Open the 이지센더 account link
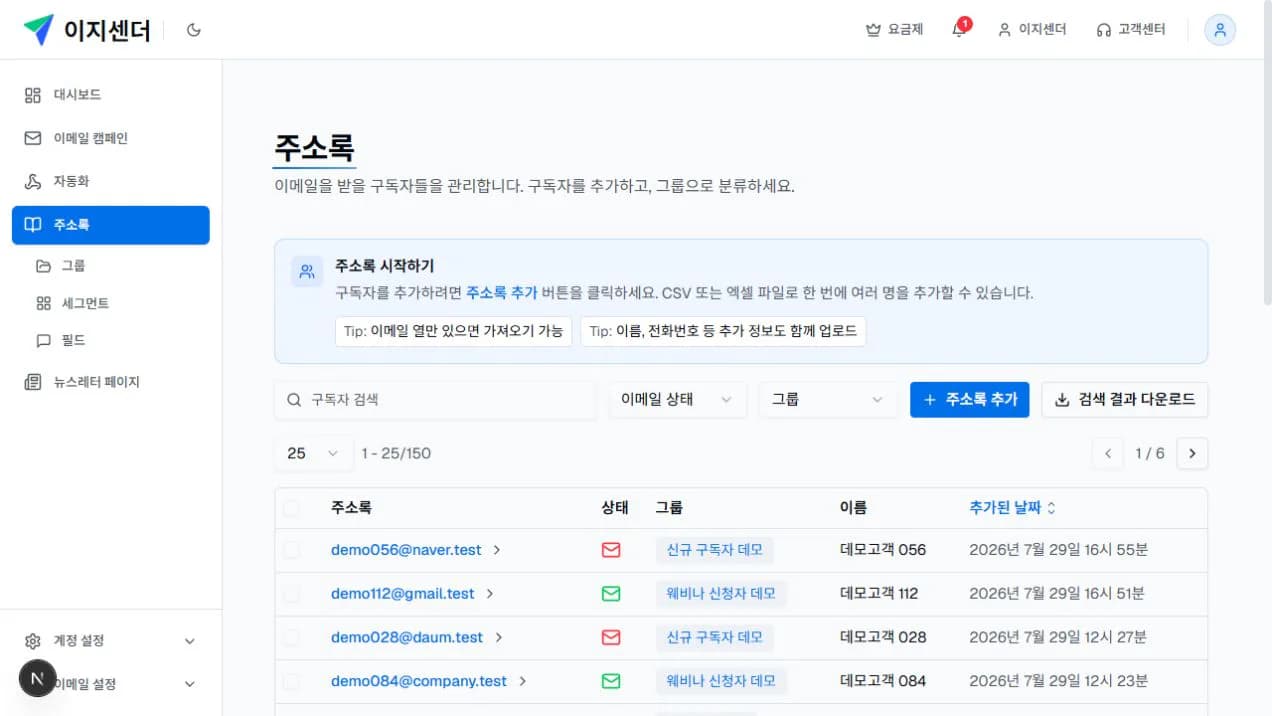The height and width of the screenshot is (716, 1272). click(x=1032, y=30)
